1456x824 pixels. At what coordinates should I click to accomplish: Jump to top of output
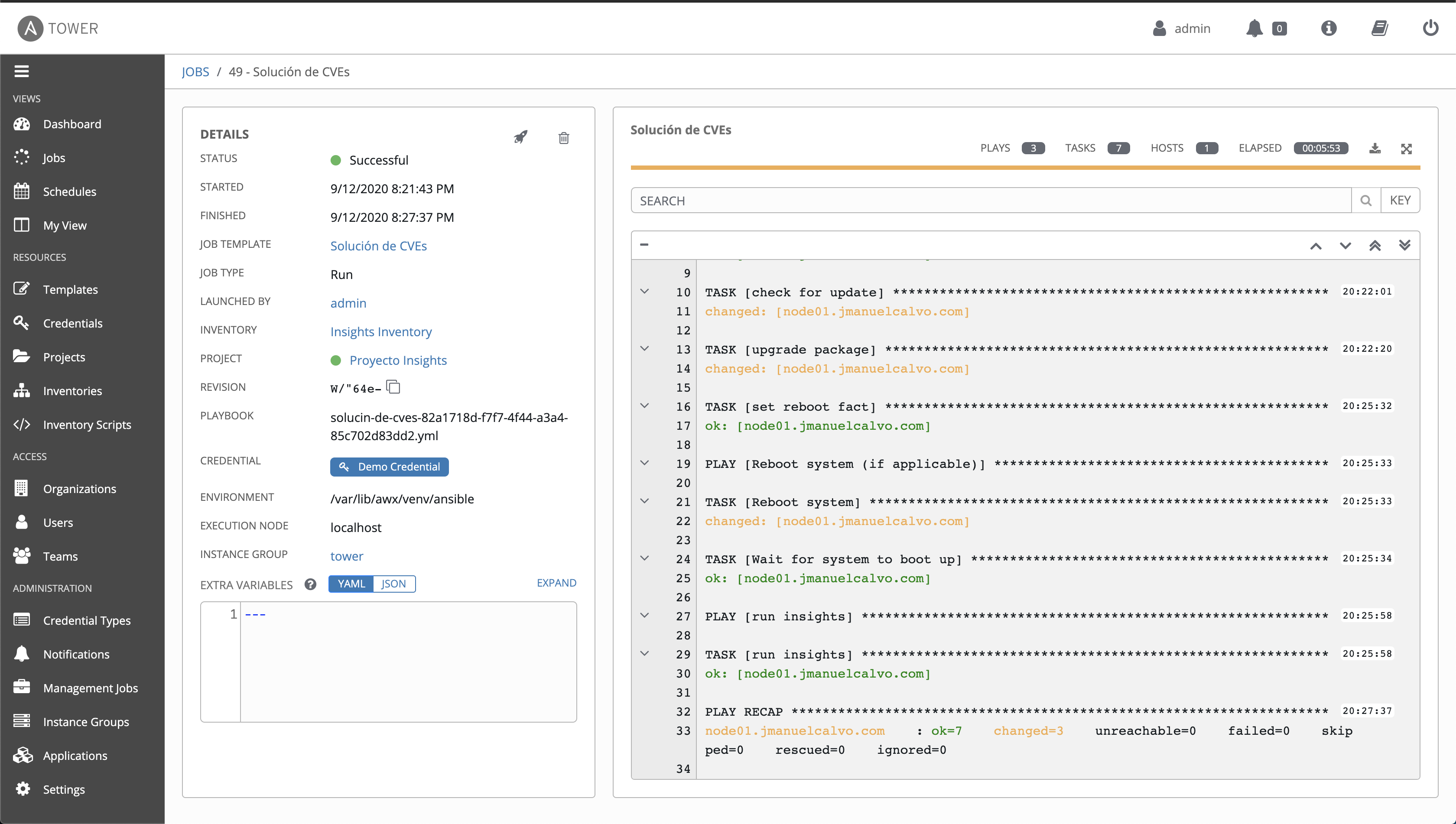(x=1375, y=246)
